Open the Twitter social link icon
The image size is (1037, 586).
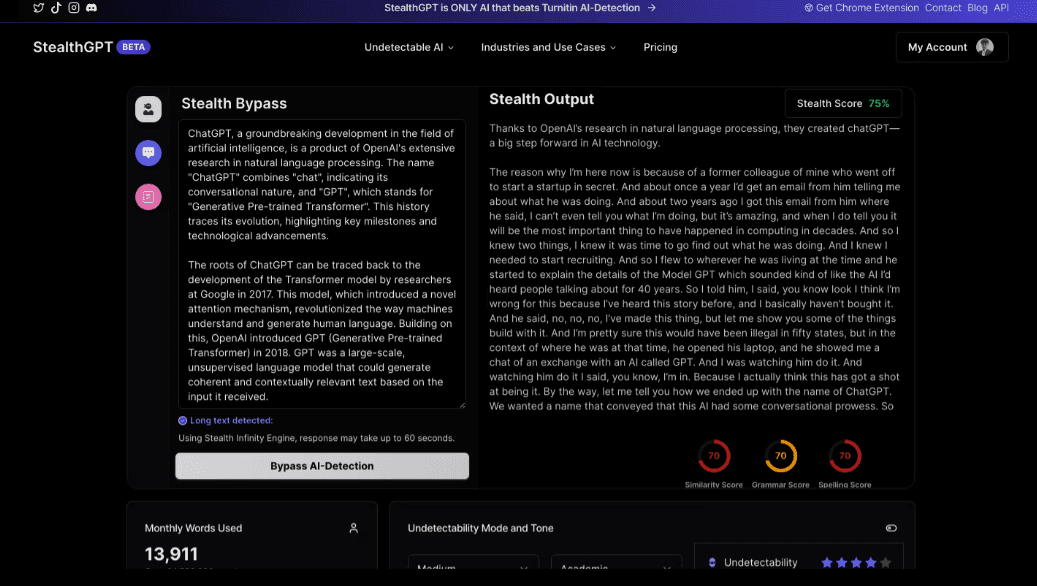(39, 8)
